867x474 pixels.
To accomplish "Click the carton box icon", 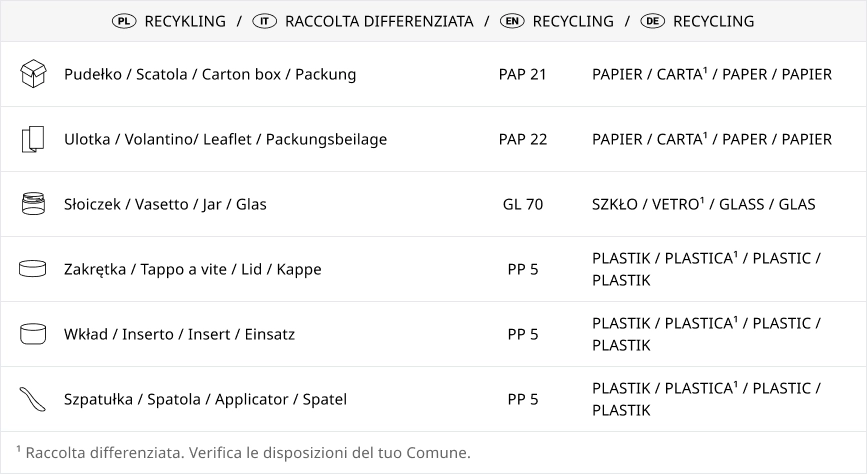I will click(33, 74).
